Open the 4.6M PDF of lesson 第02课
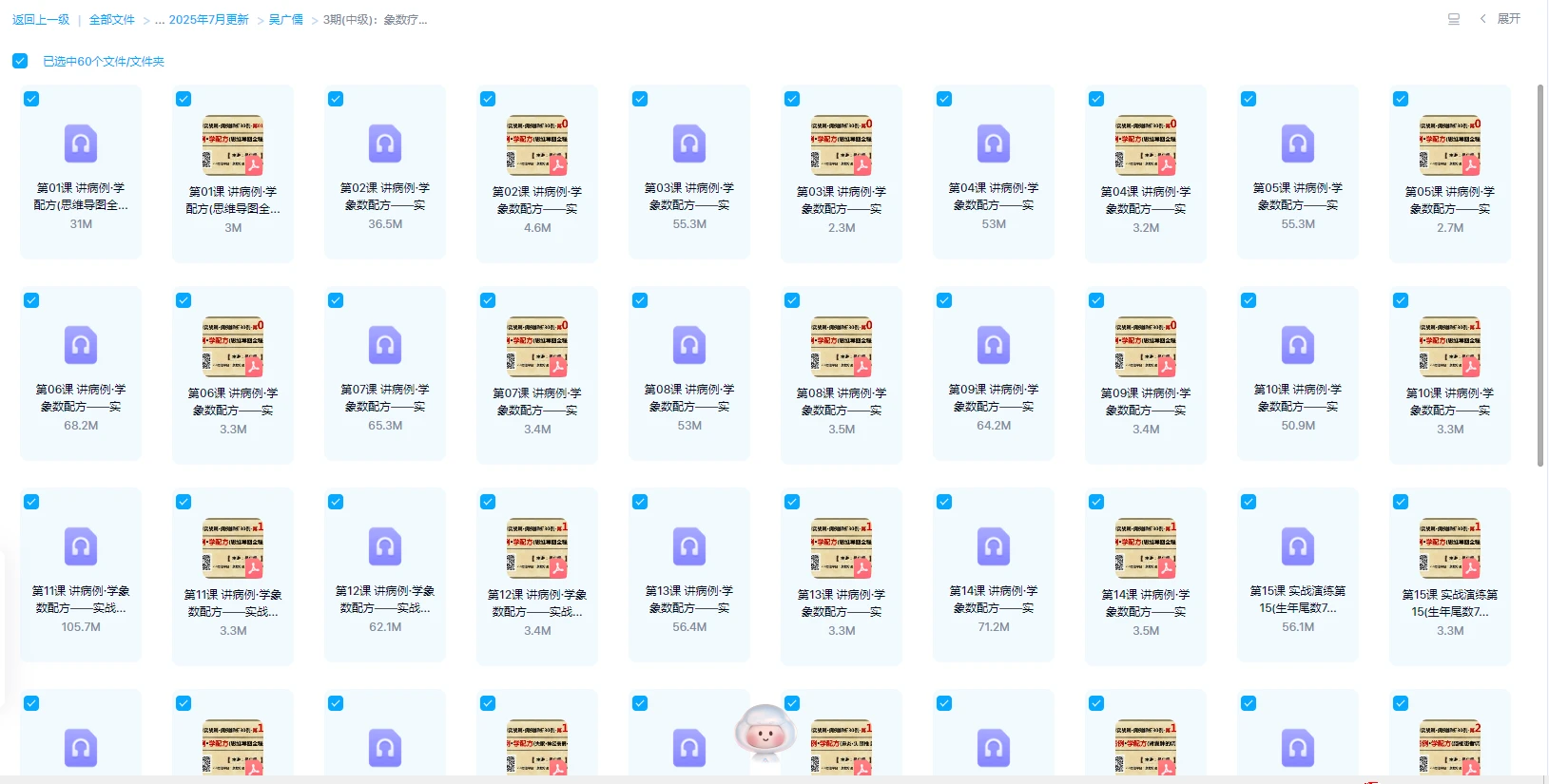1549x784 pixels. click(537, 145)
